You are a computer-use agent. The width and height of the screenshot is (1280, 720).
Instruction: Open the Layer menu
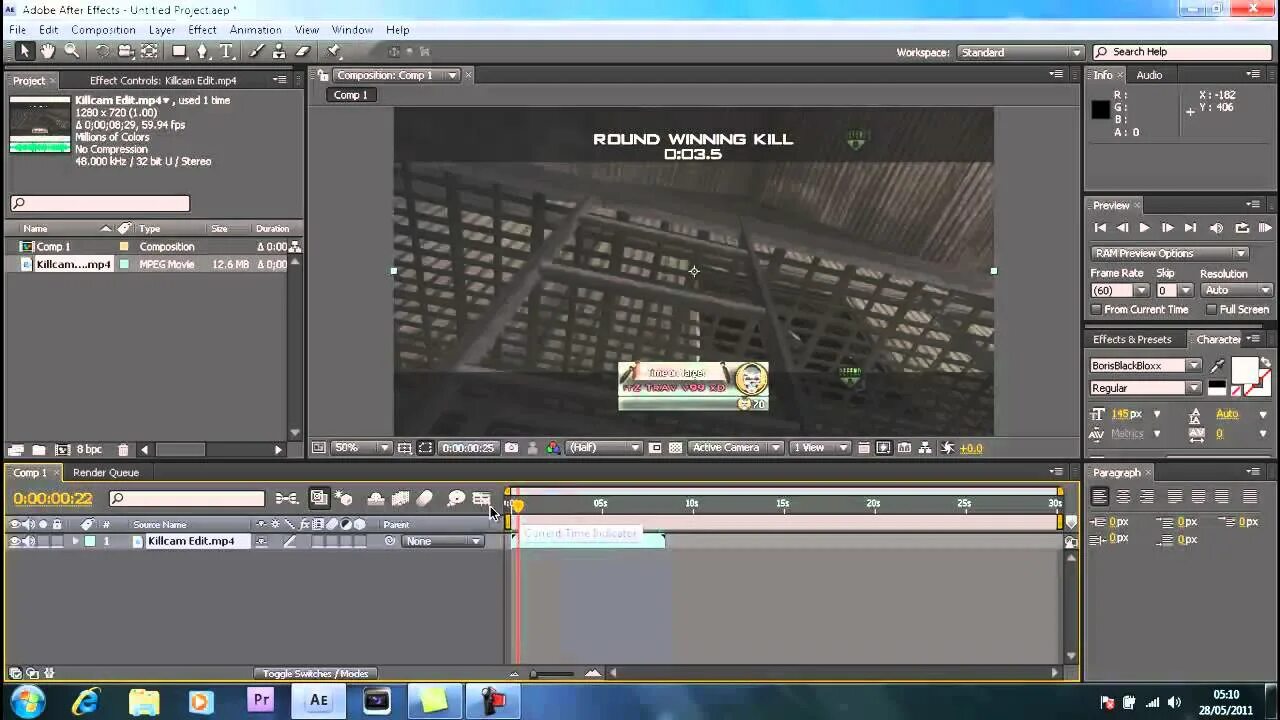tap(162, 30)
